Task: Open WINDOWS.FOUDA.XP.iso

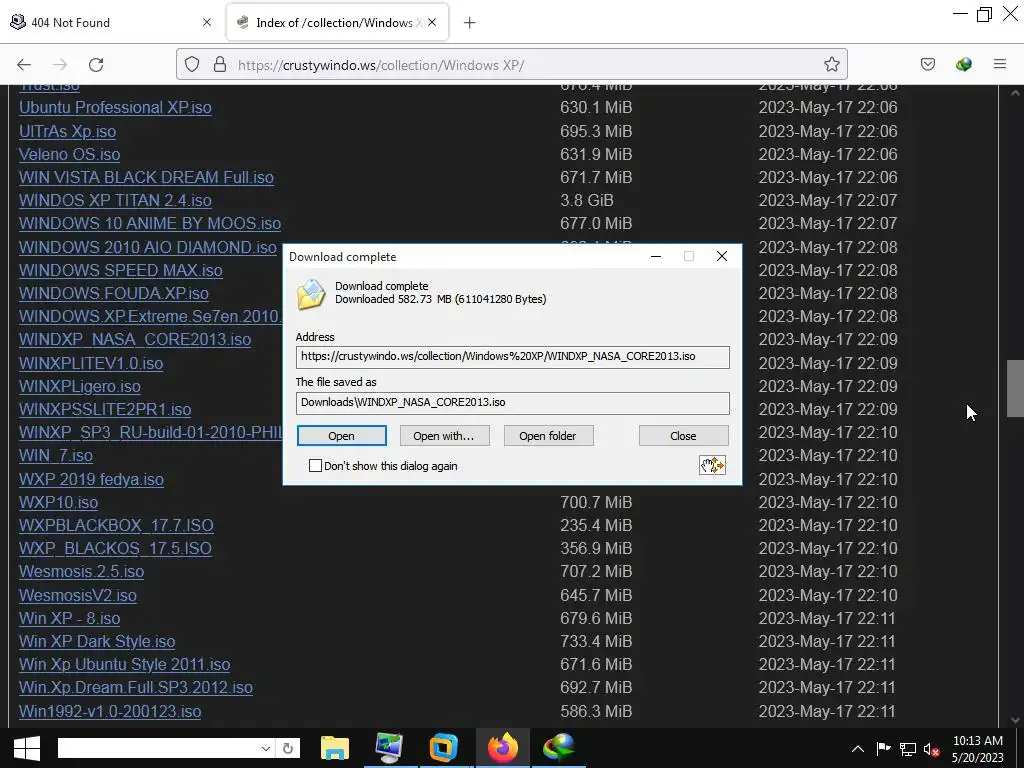Action: coord(114,293)
